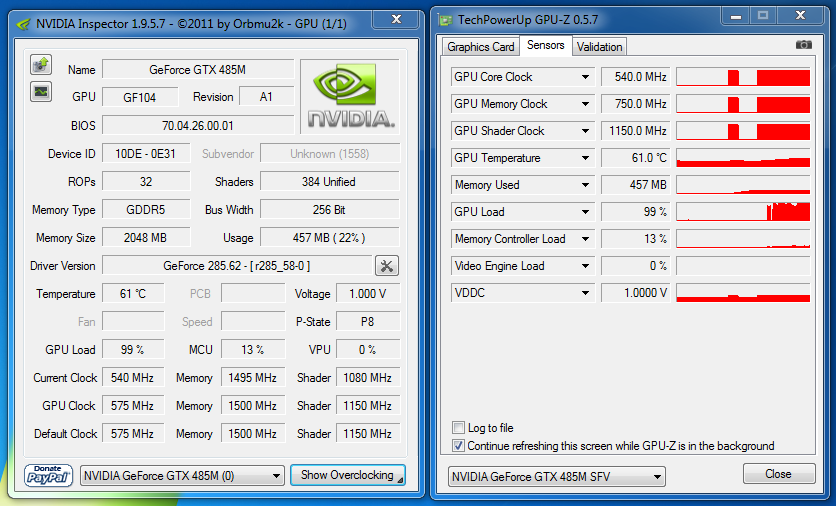Click the Donate PayPal icon
The width and height of the screenshot is (836, 506).
(48, 475)
